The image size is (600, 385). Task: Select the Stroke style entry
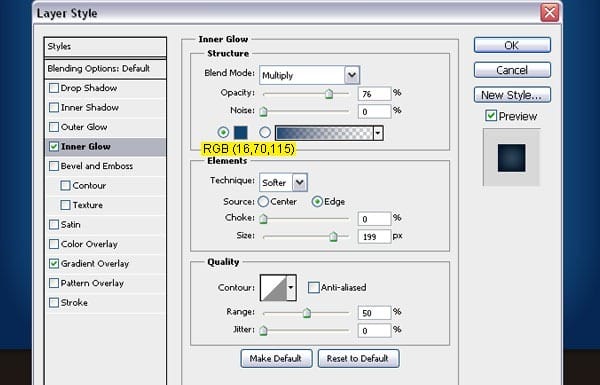point(105,303)
